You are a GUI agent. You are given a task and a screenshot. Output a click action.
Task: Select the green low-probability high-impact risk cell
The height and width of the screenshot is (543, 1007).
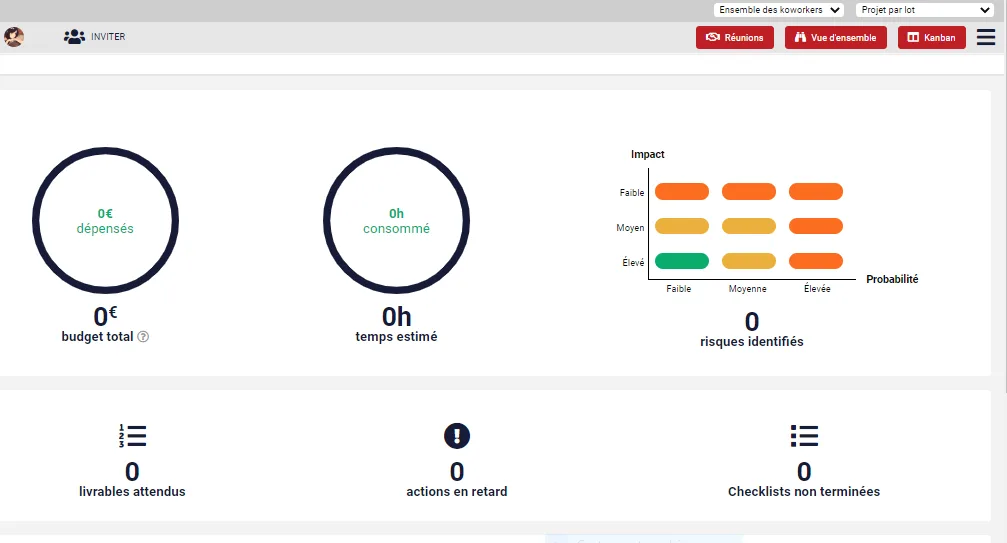pos(682,261)
